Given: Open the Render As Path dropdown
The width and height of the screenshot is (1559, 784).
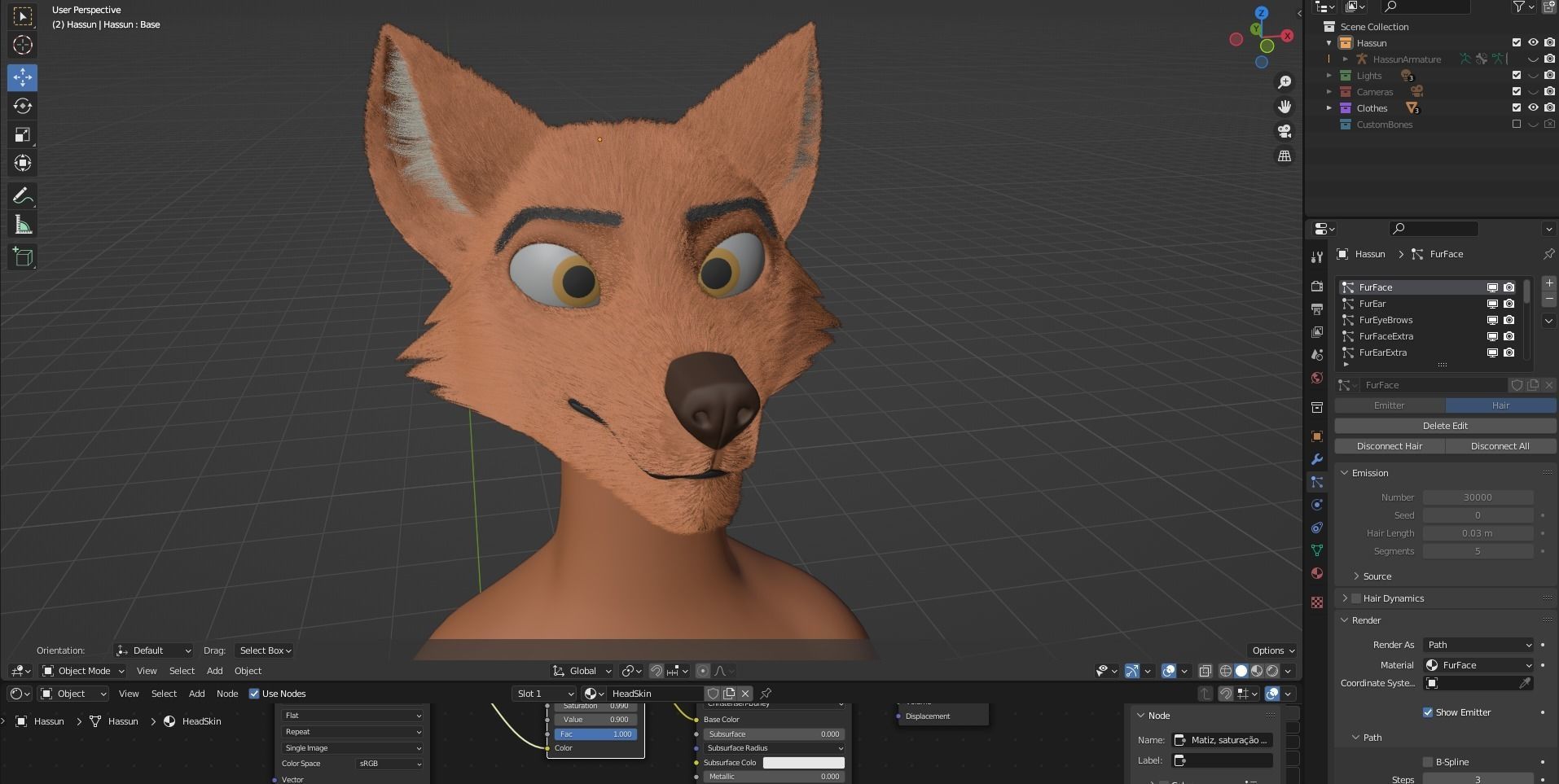Looking at the screenshot, I should click(x=1478, y=645).
